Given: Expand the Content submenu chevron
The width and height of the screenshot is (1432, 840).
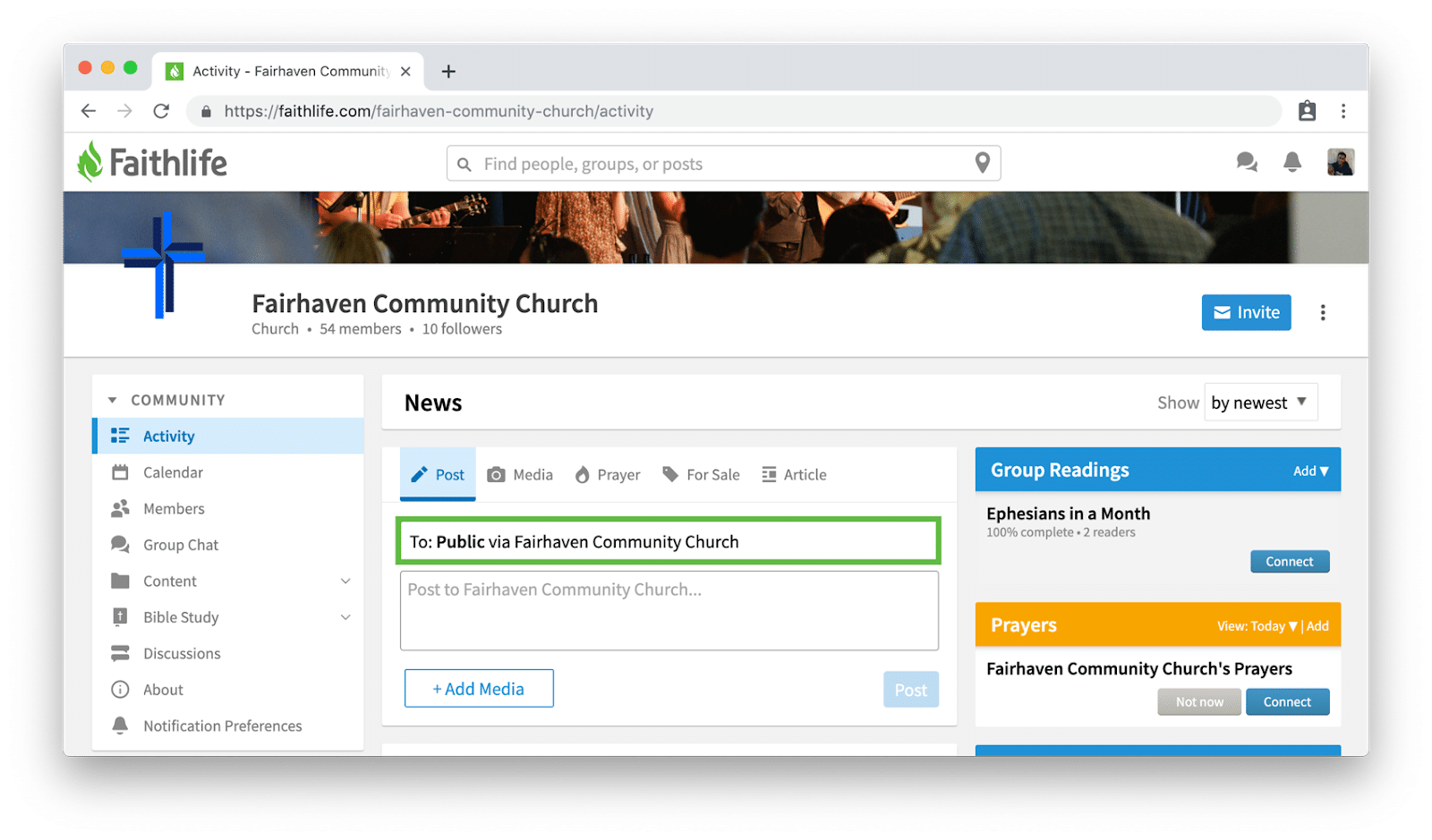Looking at the screenshot, I should click(345, 581).
